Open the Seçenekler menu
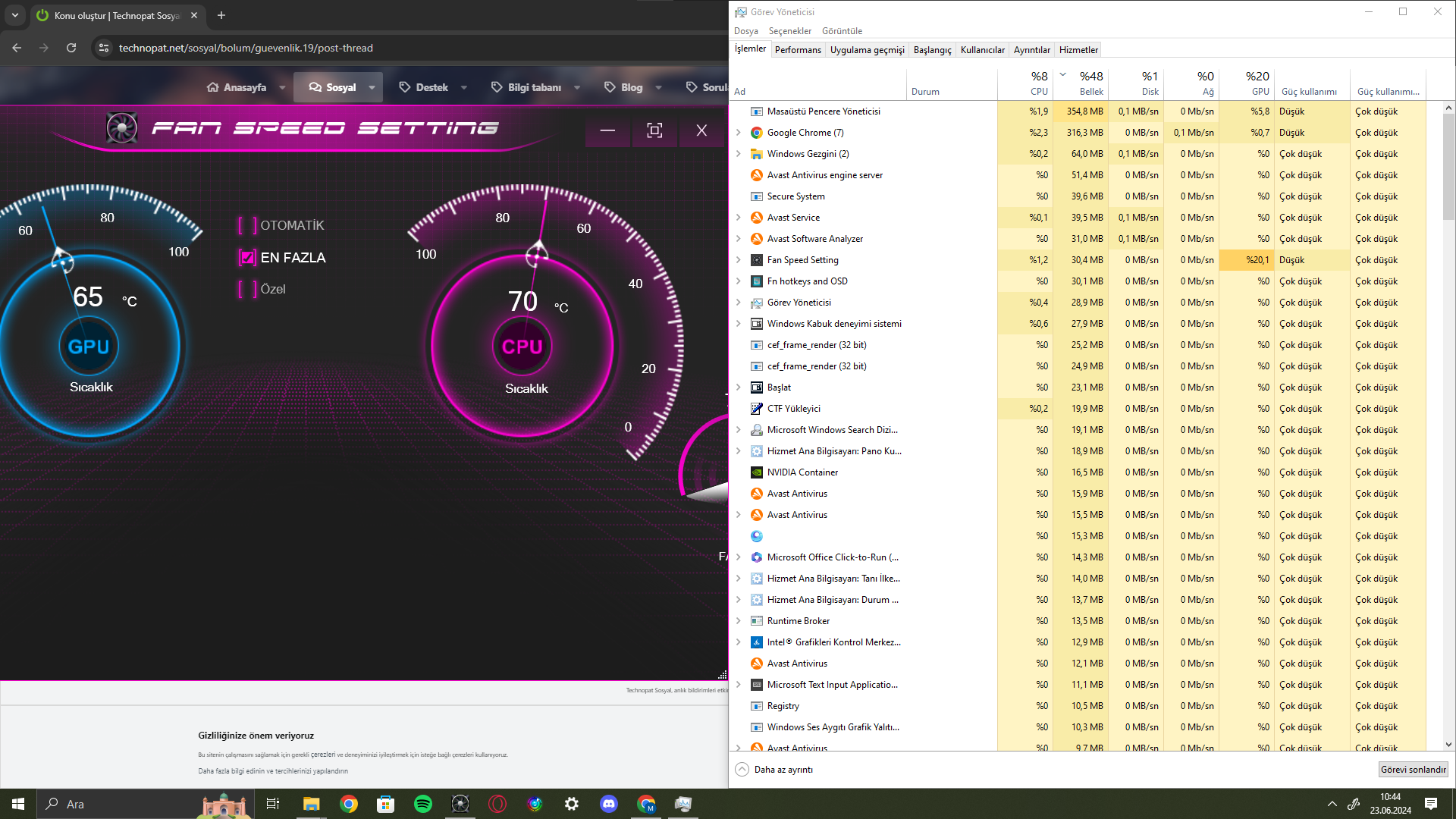Viewport: 1456px width, 819px height. (789, 31)
